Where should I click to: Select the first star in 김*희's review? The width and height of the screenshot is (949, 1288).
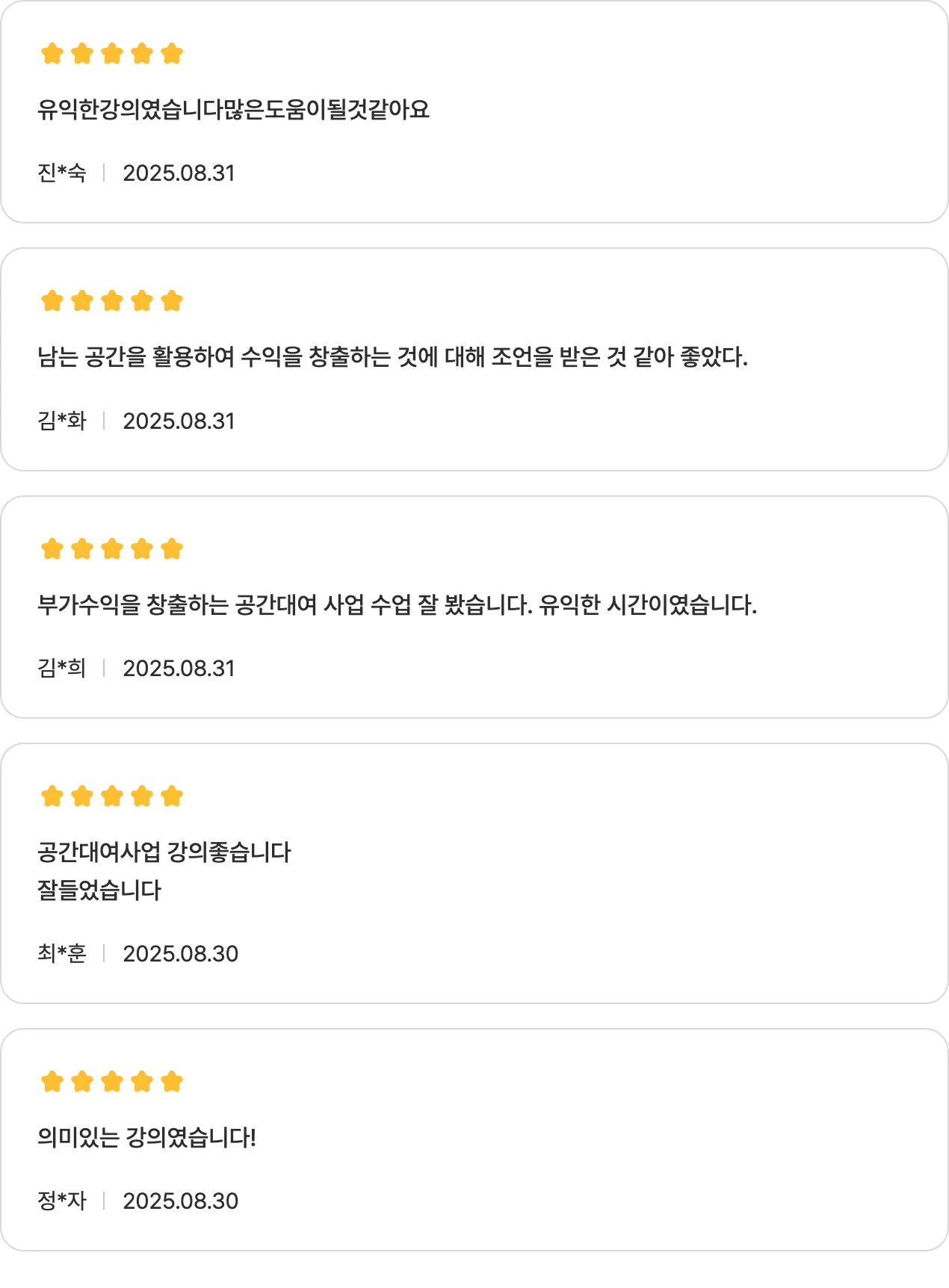[x=52, y=549]
